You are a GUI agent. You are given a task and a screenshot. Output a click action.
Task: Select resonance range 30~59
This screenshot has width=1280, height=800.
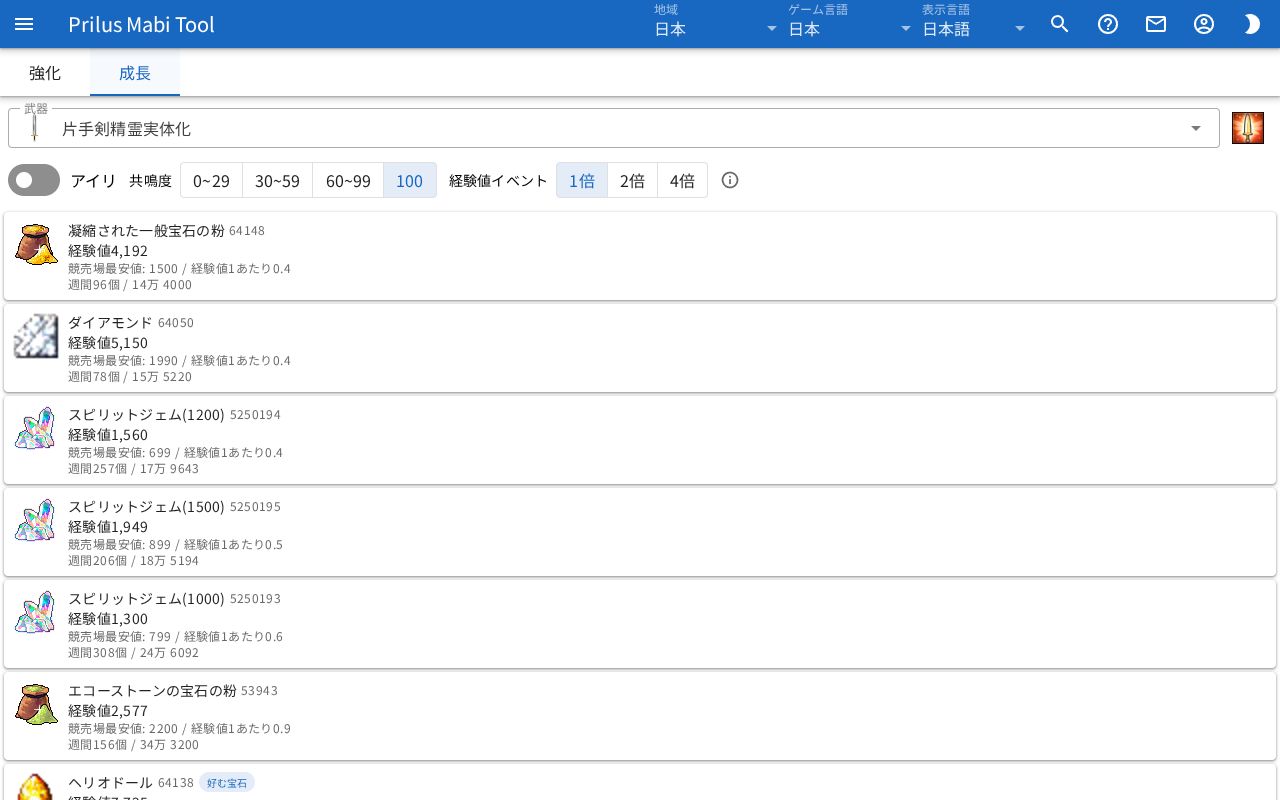(x=277, y=180)
